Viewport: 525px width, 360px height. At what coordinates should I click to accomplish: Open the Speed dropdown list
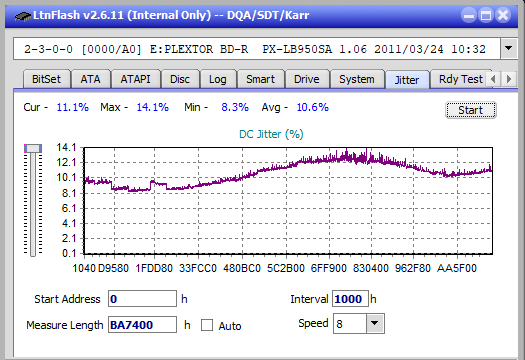[x=375, y=323]
